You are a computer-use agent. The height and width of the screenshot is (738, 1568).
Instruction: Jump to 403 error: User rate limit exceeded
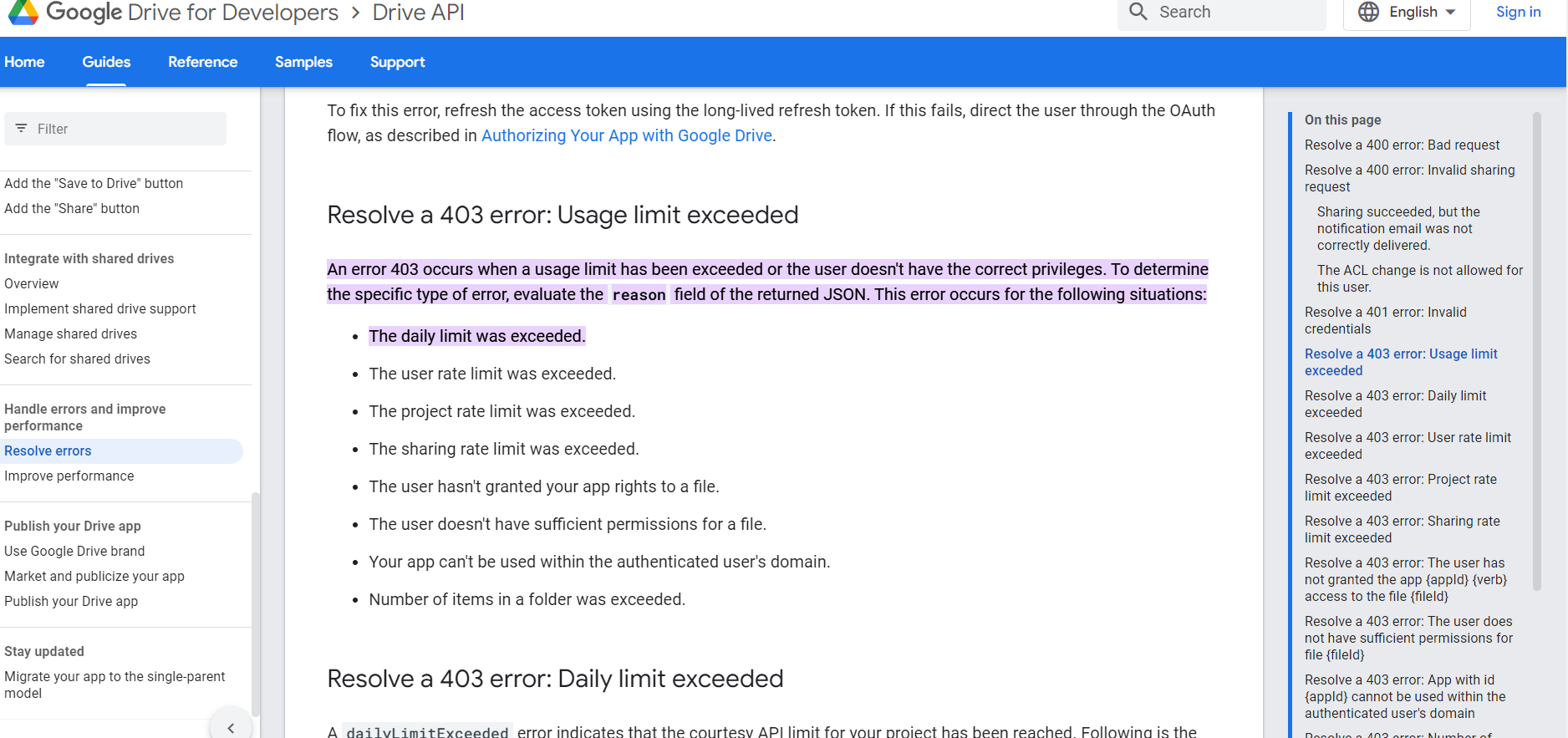(x=1408, y=445)
